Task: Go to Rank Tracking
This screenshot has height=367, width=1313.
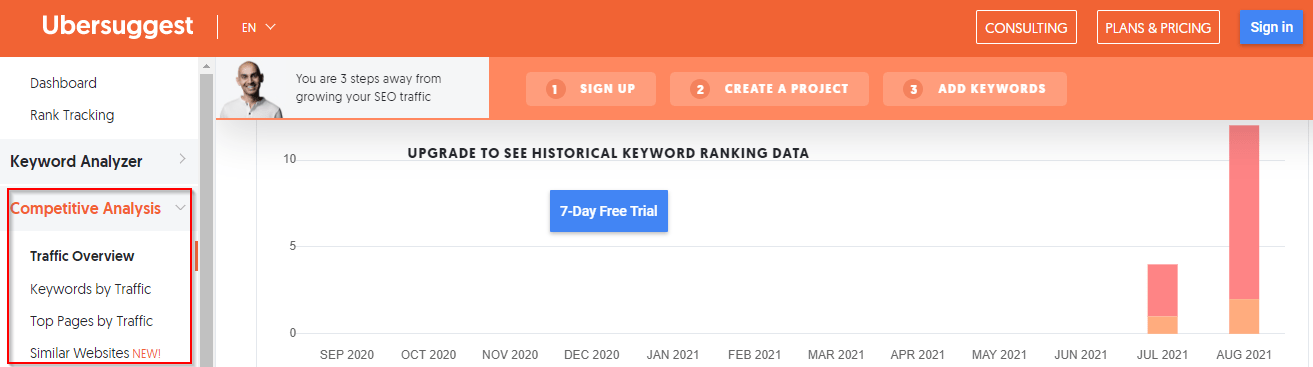Action: click(72, 115)
